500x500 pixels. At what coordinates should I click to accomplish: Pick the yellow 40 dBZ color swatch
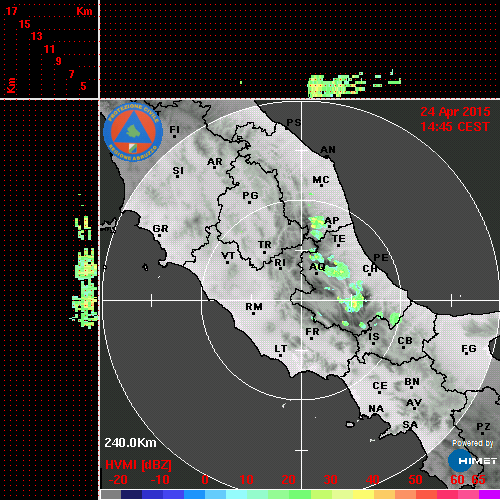[x=363, y=494]
